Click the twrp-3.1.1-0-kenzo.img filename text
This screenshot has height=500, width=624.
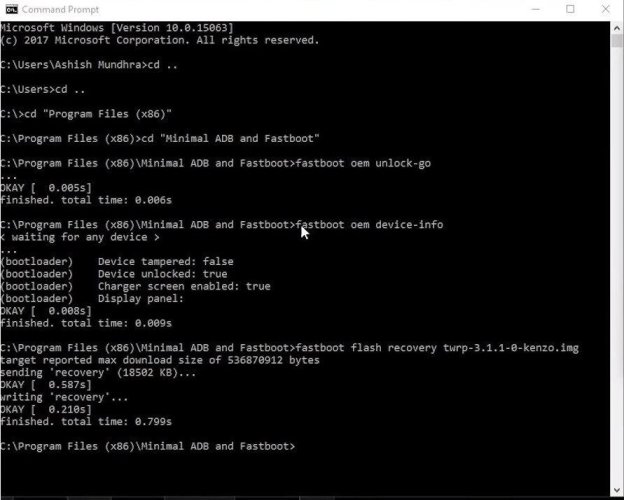point(511,348)
